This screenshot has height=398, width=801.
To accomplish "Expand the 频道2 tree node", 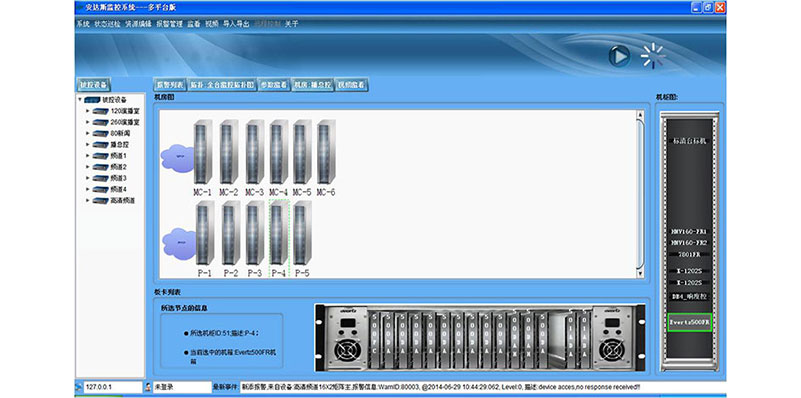I will pos(88,167).
